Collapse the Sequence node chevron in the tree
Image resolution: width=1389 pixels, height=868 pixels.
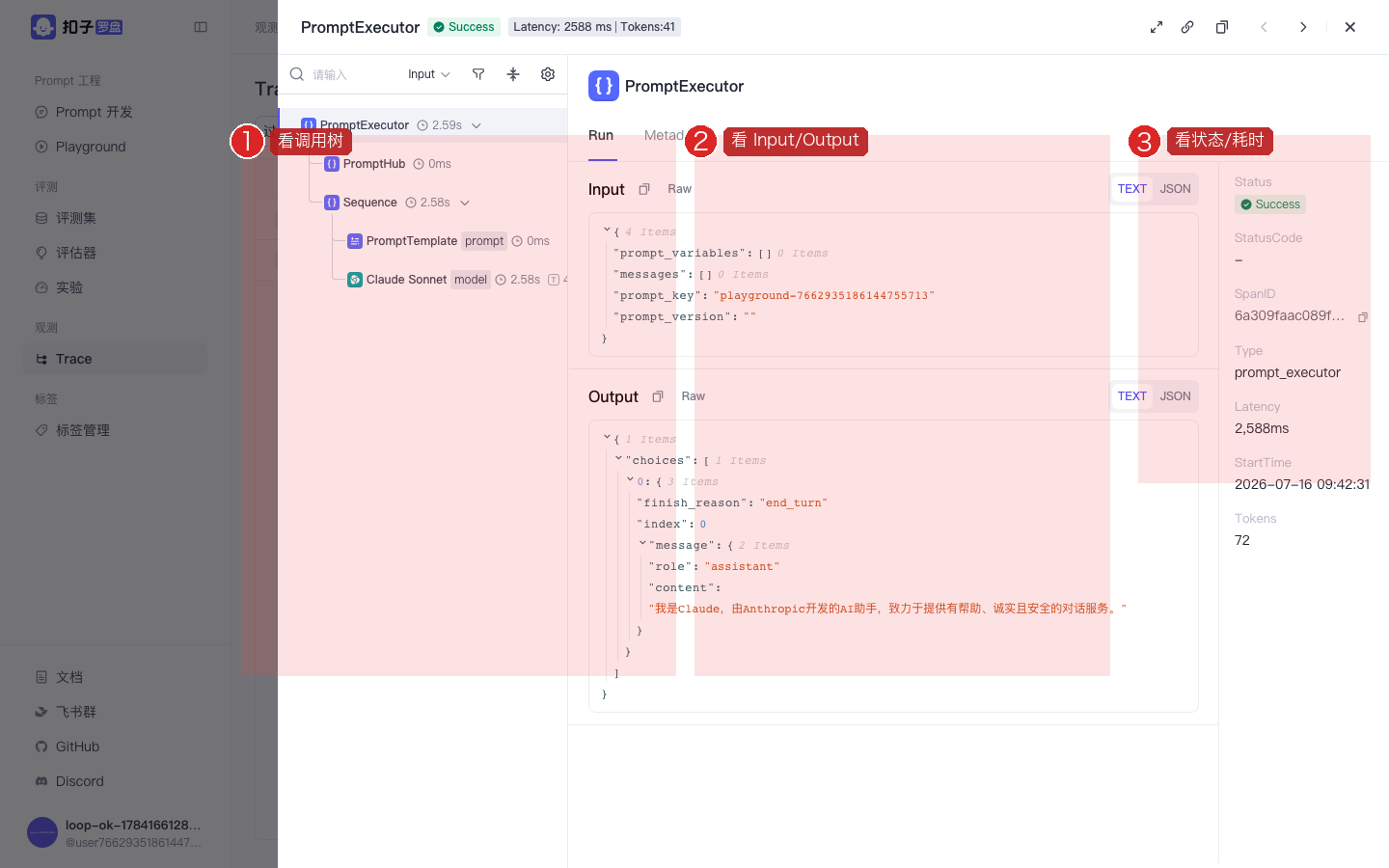(x=465, y=203)
